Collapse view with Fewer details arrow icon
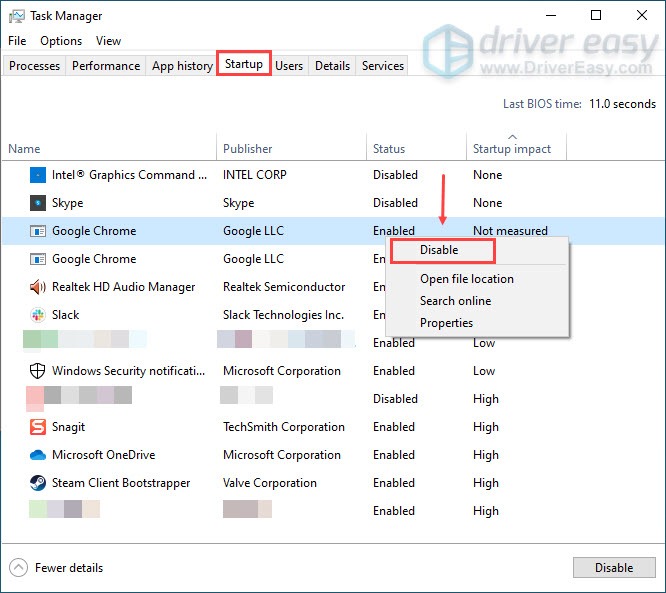This screenshot has width=666, height=593. pos(18,568)
